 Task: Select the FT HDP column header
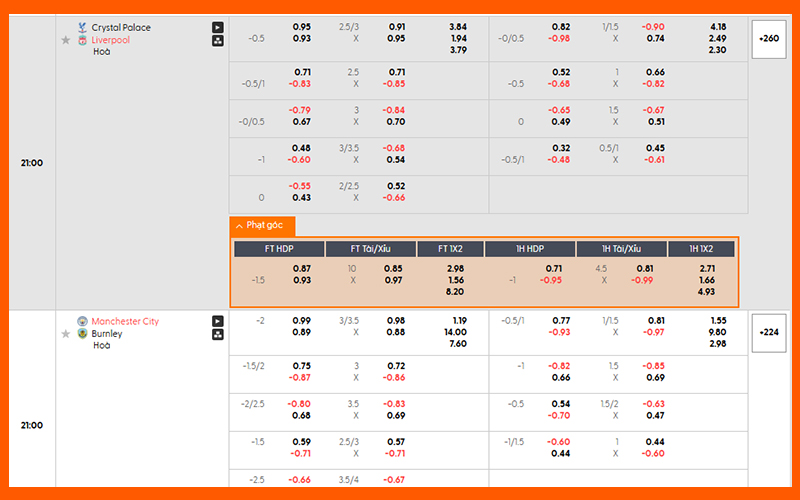point(279,249)
